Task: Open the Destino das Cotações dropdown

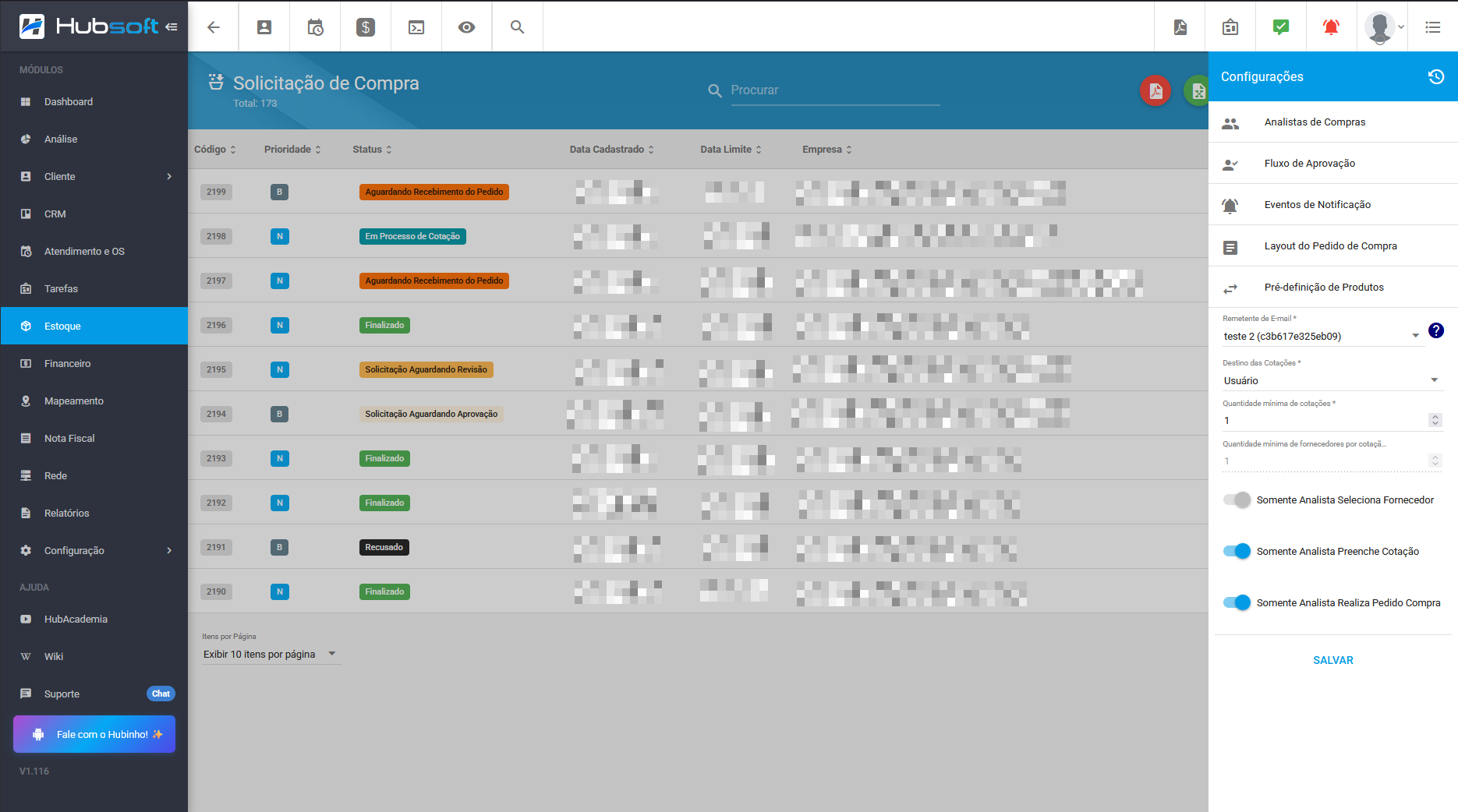Action: point(1434,380)
